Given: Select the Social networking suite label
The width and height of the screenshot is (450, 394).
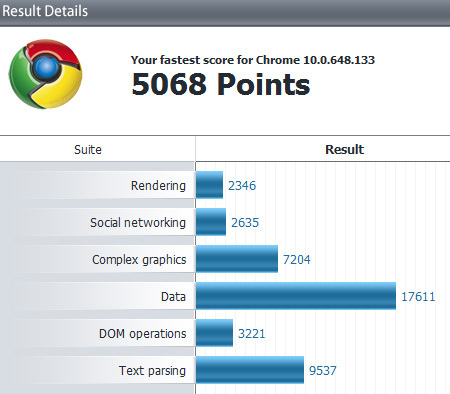Looking at the screenshot, I should coord(138,223).
